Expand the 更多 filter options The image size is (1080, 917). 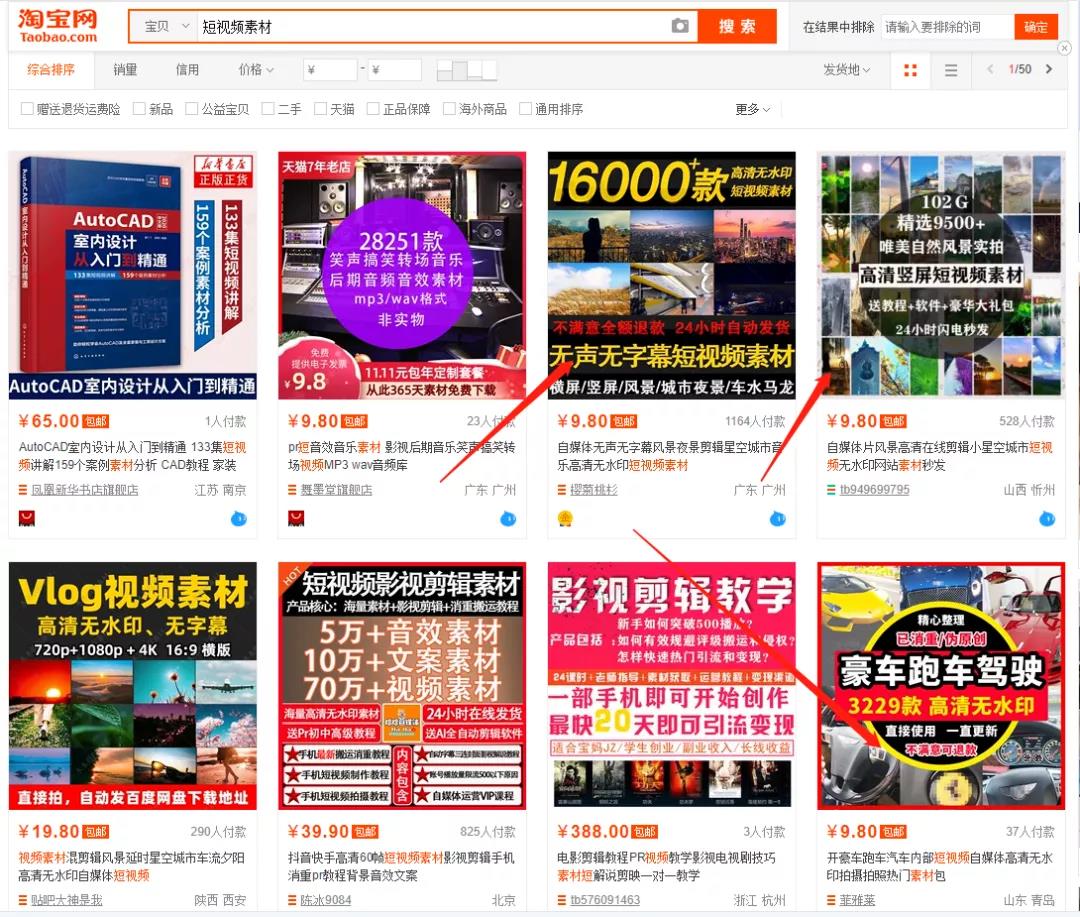753,109
